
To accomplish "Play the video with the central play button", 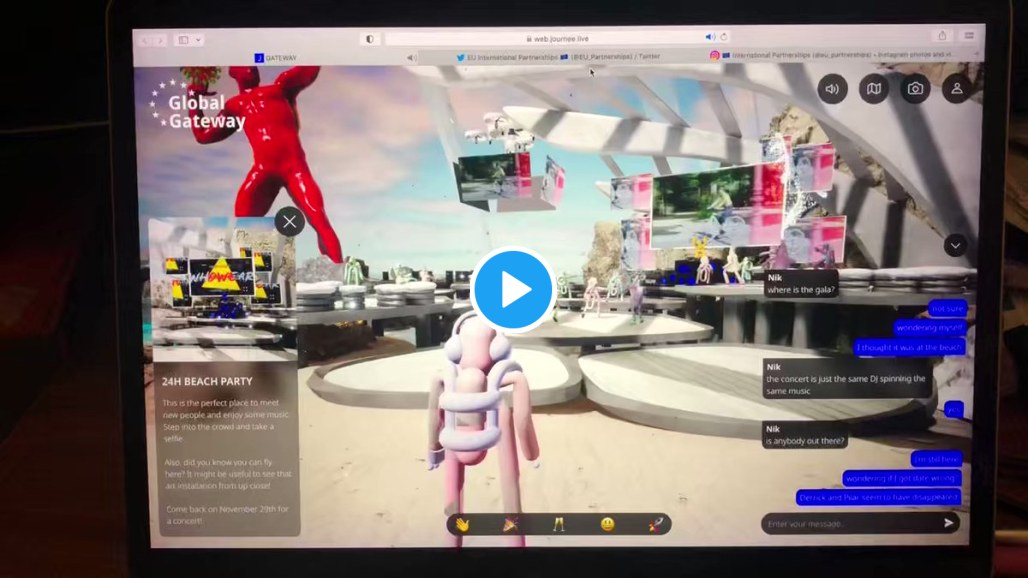I will (x=513, y=289).
